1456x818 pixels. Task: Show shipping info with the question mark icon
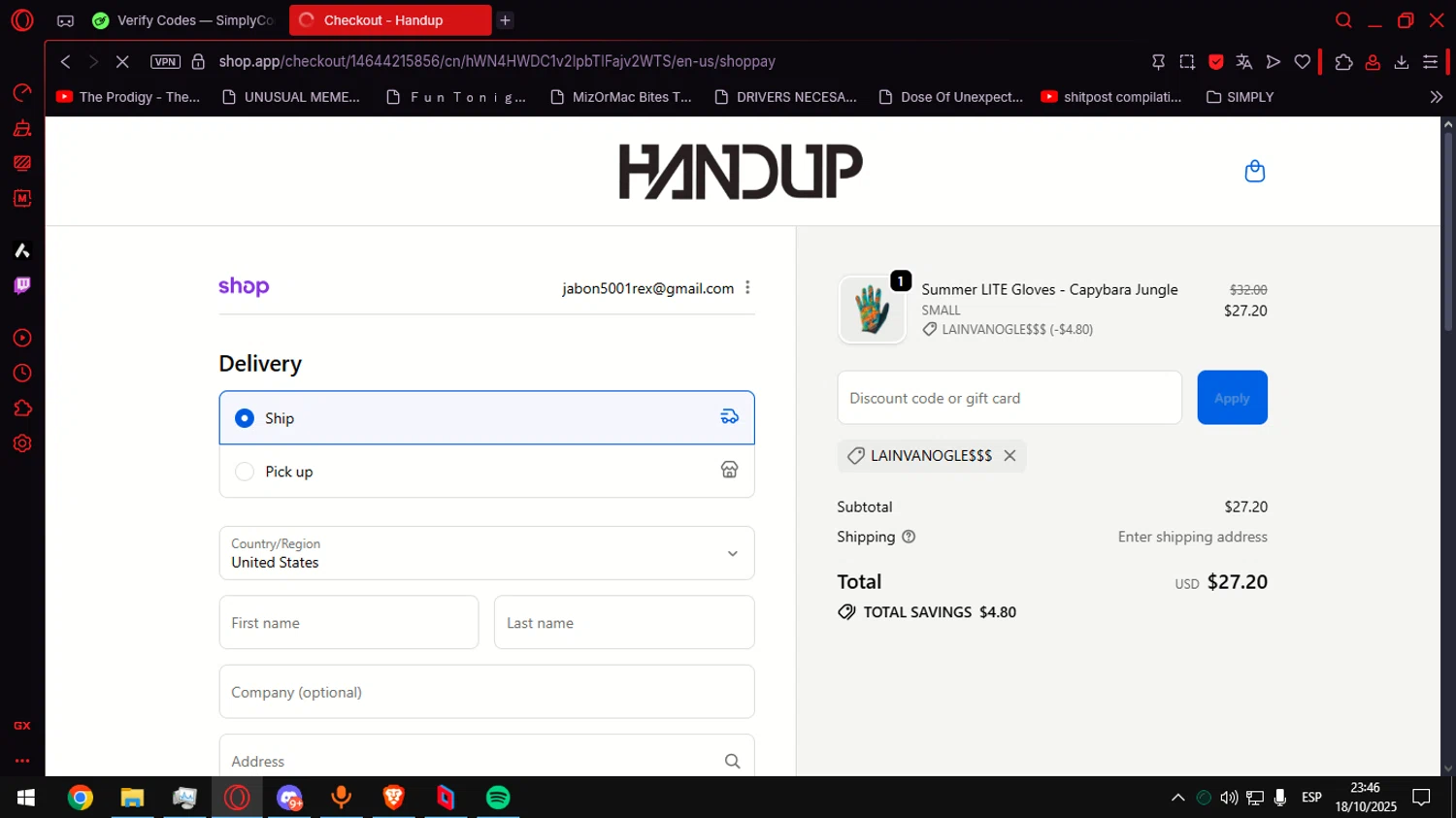[909, 537]
